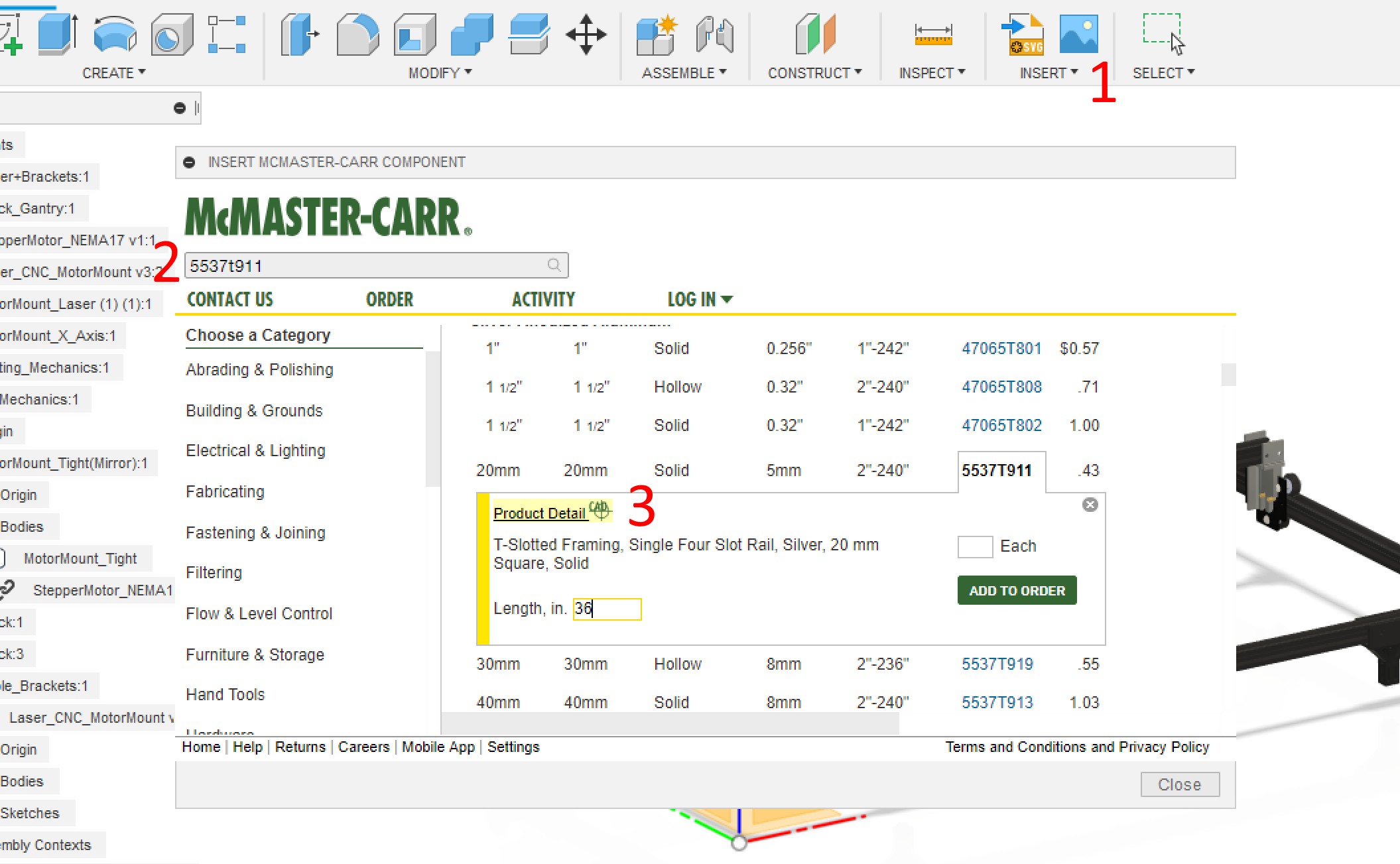1400x864 pixels.
Task: Click the Measure inspect icon
Action: 932,34
